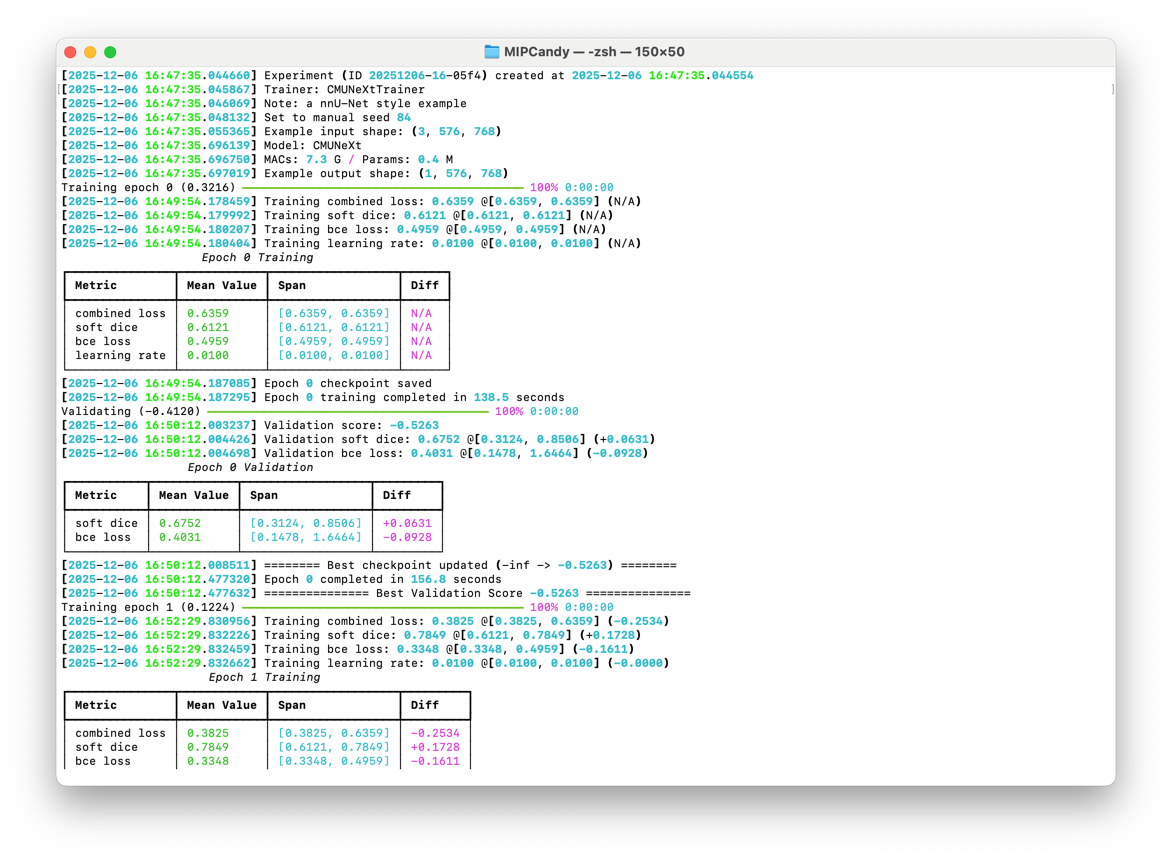The height and width of the screenshot is (860, 1172).
Task: Click the blue folder icon in title bar
Action: (x=490, y=51)
